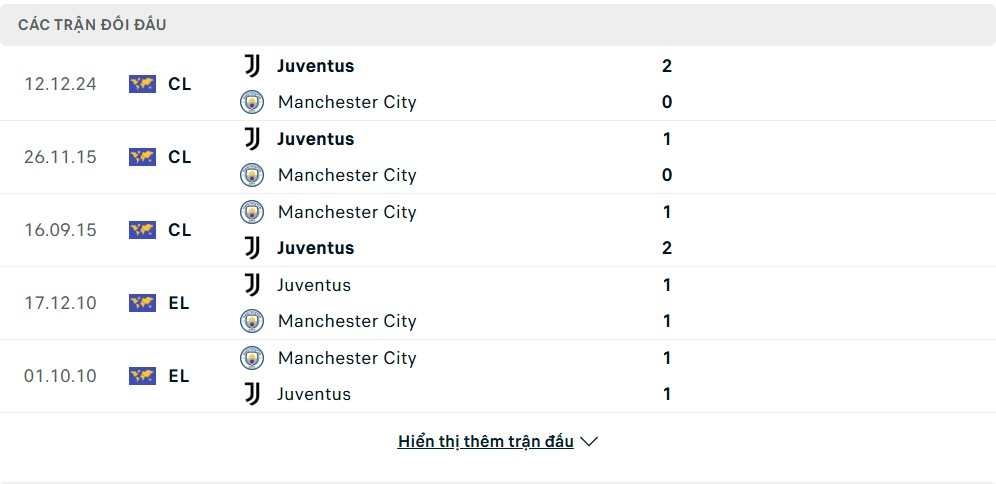Click the Juventus crest in 12.12.24 match

click(x=252, y=66)
